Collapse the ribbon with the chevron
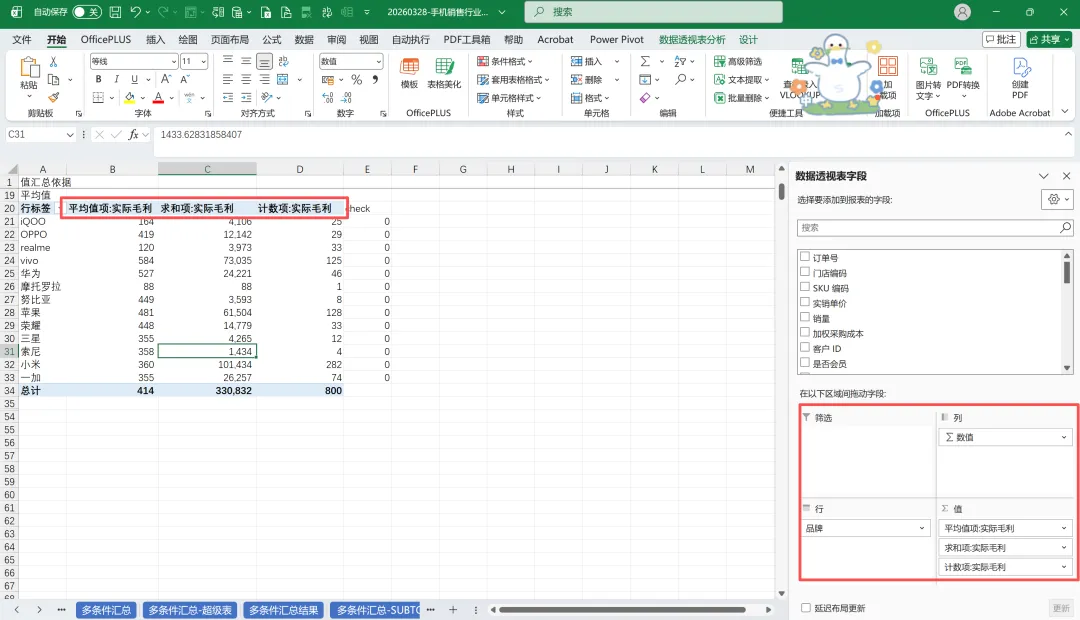This screenshot has width=1080, height=620. (x=1065, y=112)
